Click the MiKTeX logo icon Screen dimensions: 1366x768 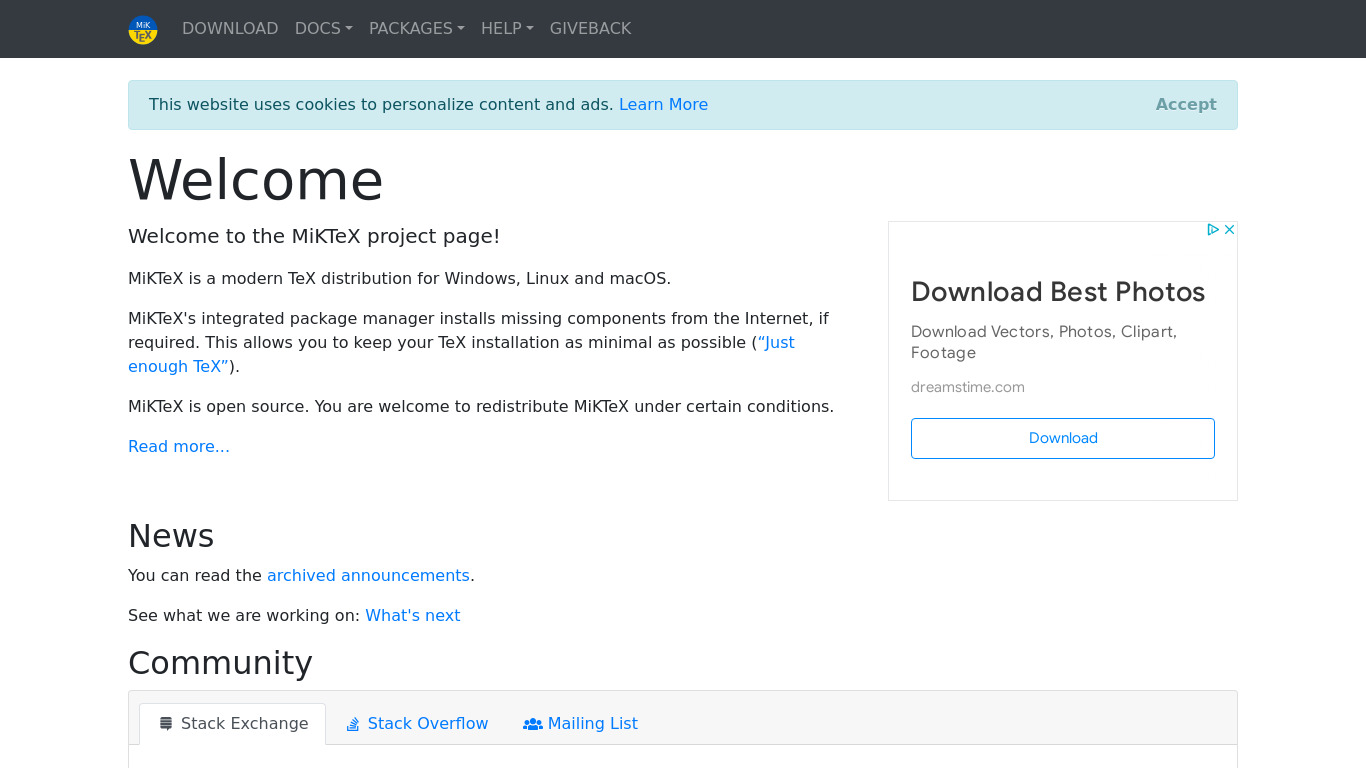(x=143, y=30)
